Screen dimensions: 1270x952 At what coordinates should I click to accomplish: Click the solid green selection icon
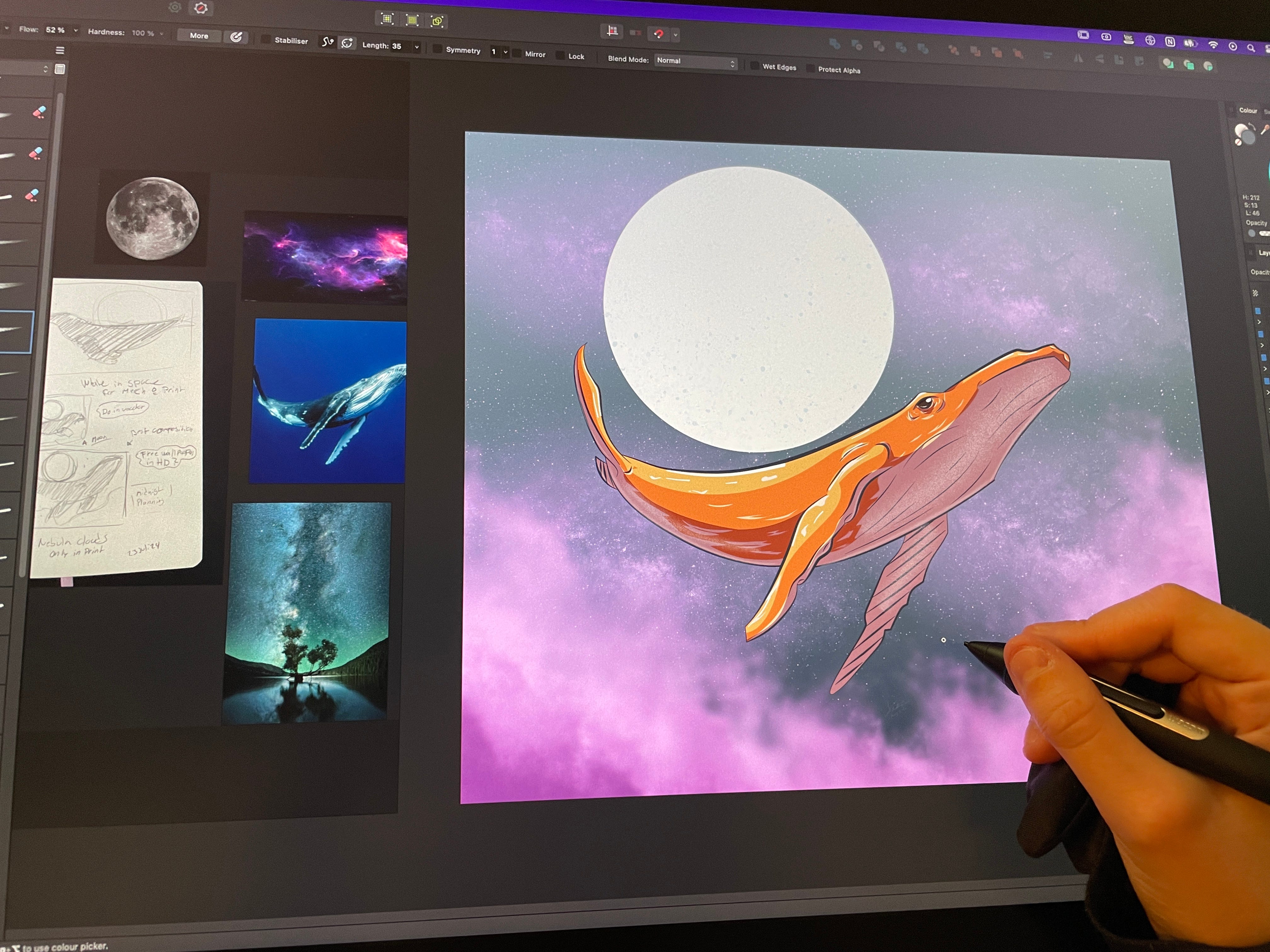[x=412, y=21]
